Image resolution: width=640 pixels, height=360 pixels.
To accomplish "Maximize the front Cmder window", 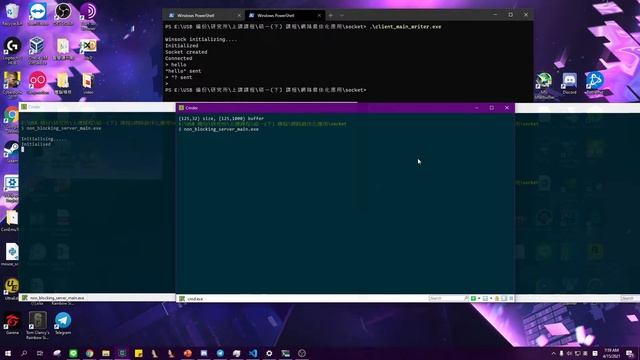I will (491, 108).
